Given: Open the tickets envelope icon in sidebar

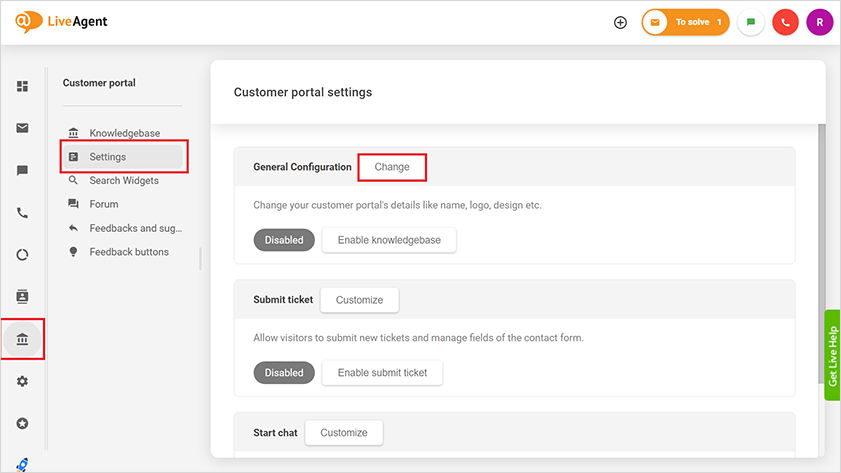Looking at the screenshot, I should click(x=22, y=128).
